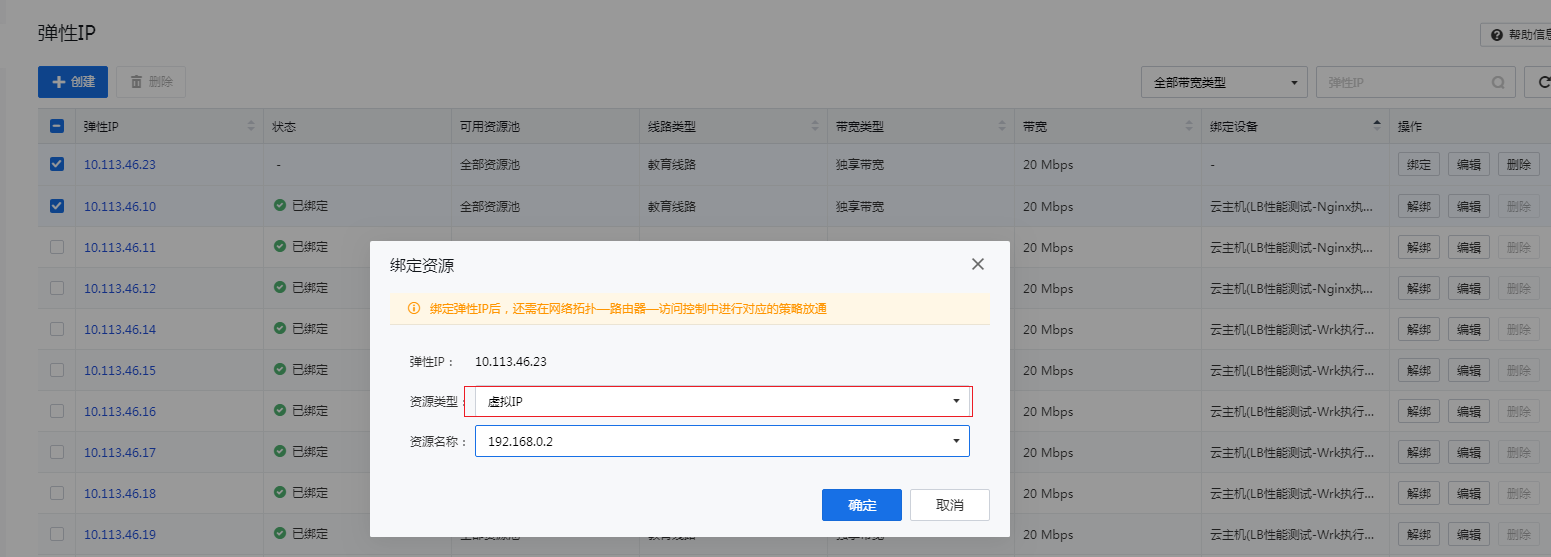The width and height of the screenshot is (1551, 557).
Task: Confirm binding with the 确定 button
Action: [x=862, y=505]
